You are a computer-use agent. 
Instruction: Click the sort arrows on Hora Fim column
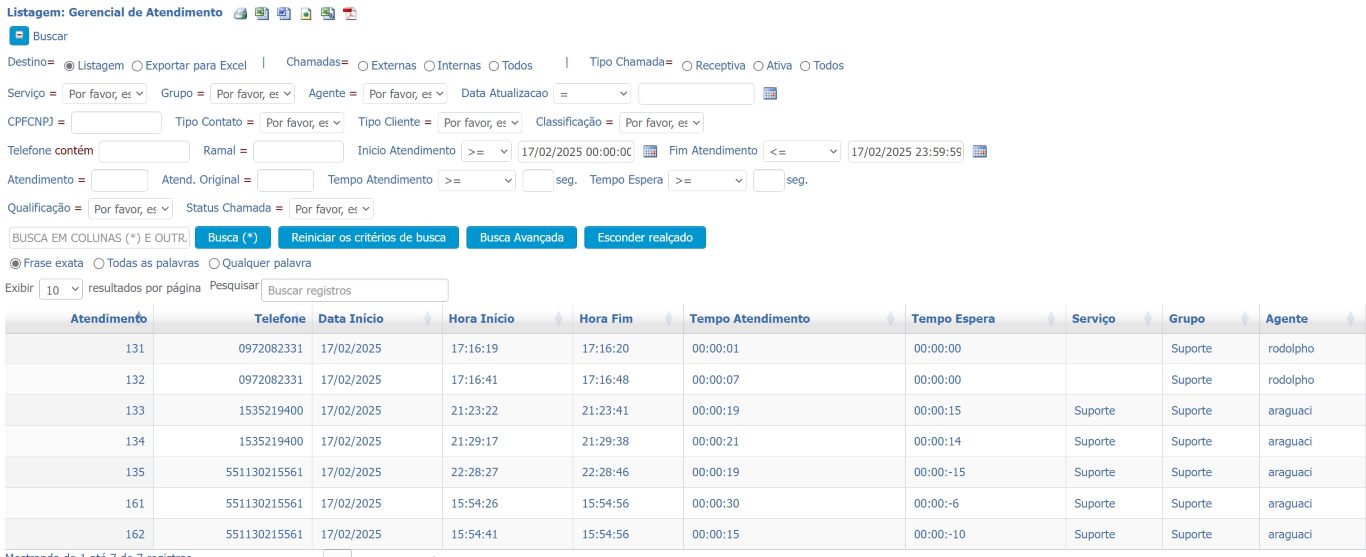[x=669, y=319]
